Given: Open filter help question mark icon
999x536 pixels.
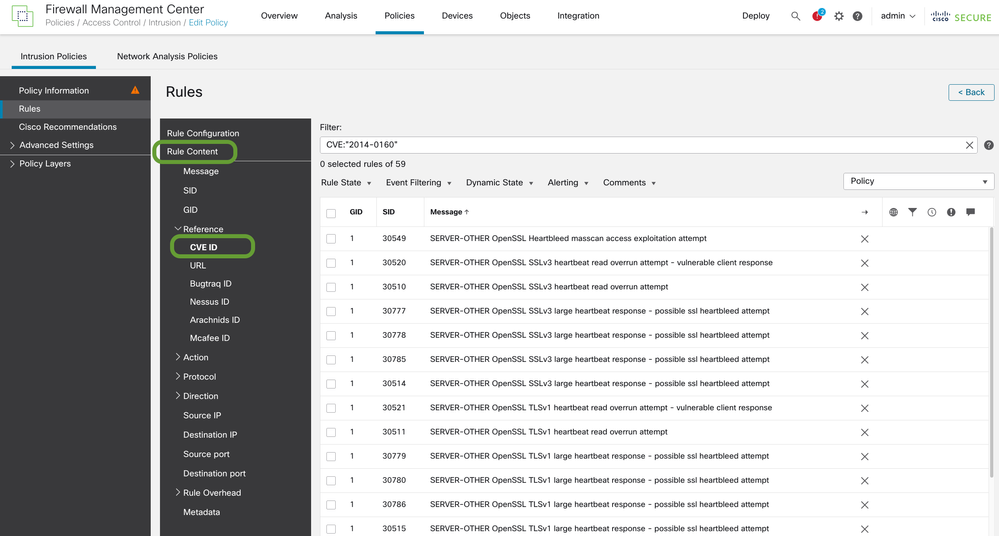Looking at the screenshot, I should point(988,145).
